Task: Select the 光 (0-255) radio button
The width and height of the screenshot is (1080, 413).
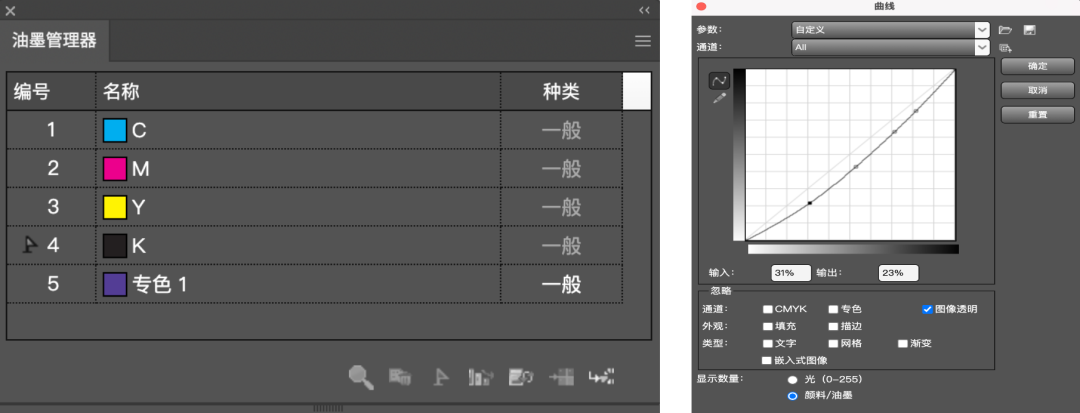Action: point(792,379)
